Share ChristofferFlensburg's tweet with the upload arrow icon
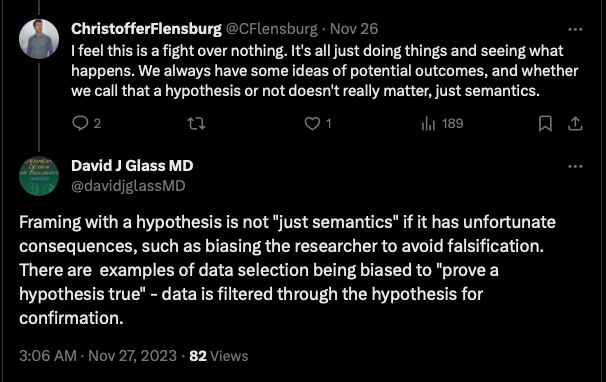This screenshot has height=382, width=606. coord(575,124)
